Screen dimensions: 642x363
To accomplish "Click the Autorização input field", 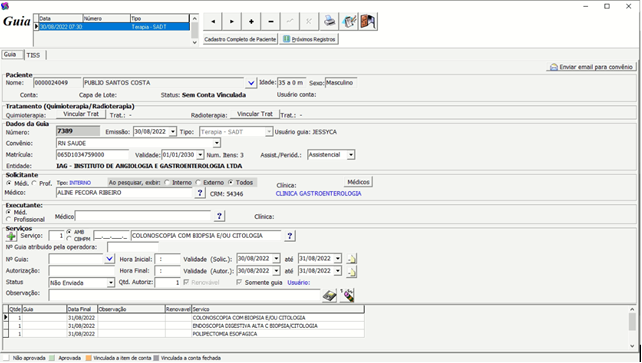I will click(x=81, y=271).
